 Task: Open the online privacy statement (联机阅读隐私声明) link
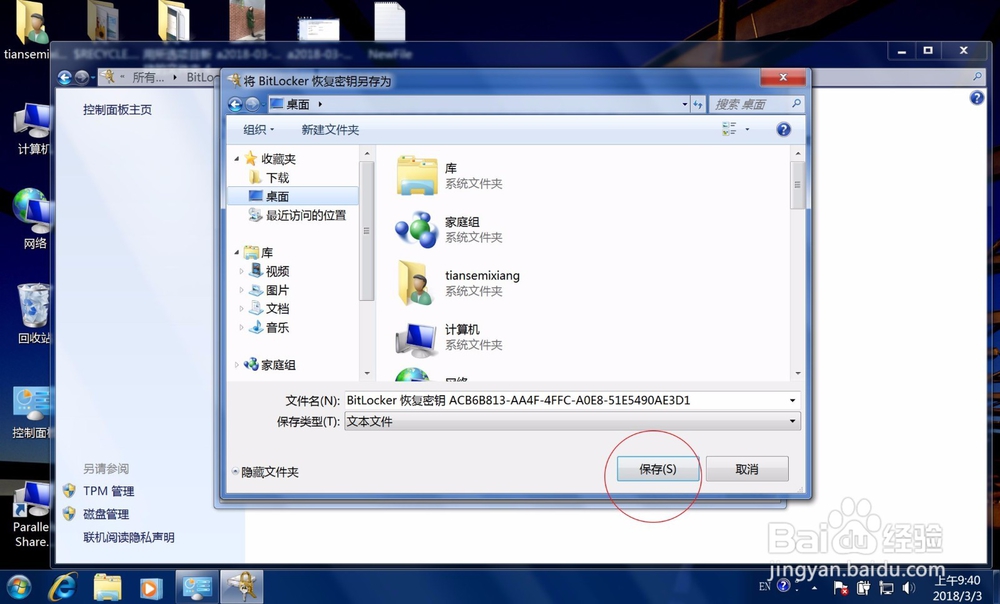(129, 537)
